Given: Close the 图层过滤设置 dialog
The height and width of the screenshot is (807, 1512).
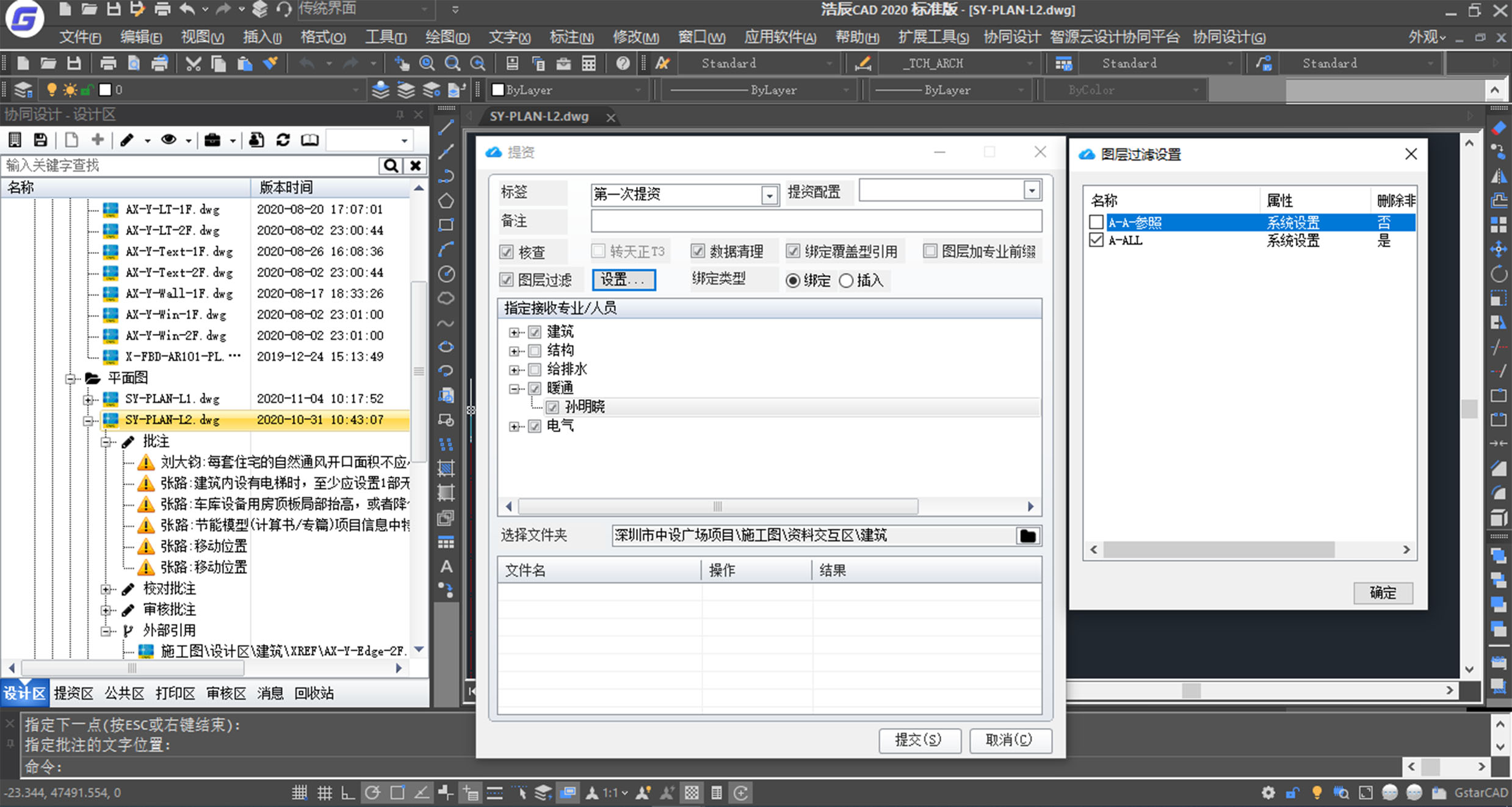Looking at the screenshot, I should pyautogui.click(x=1411, y=154).
